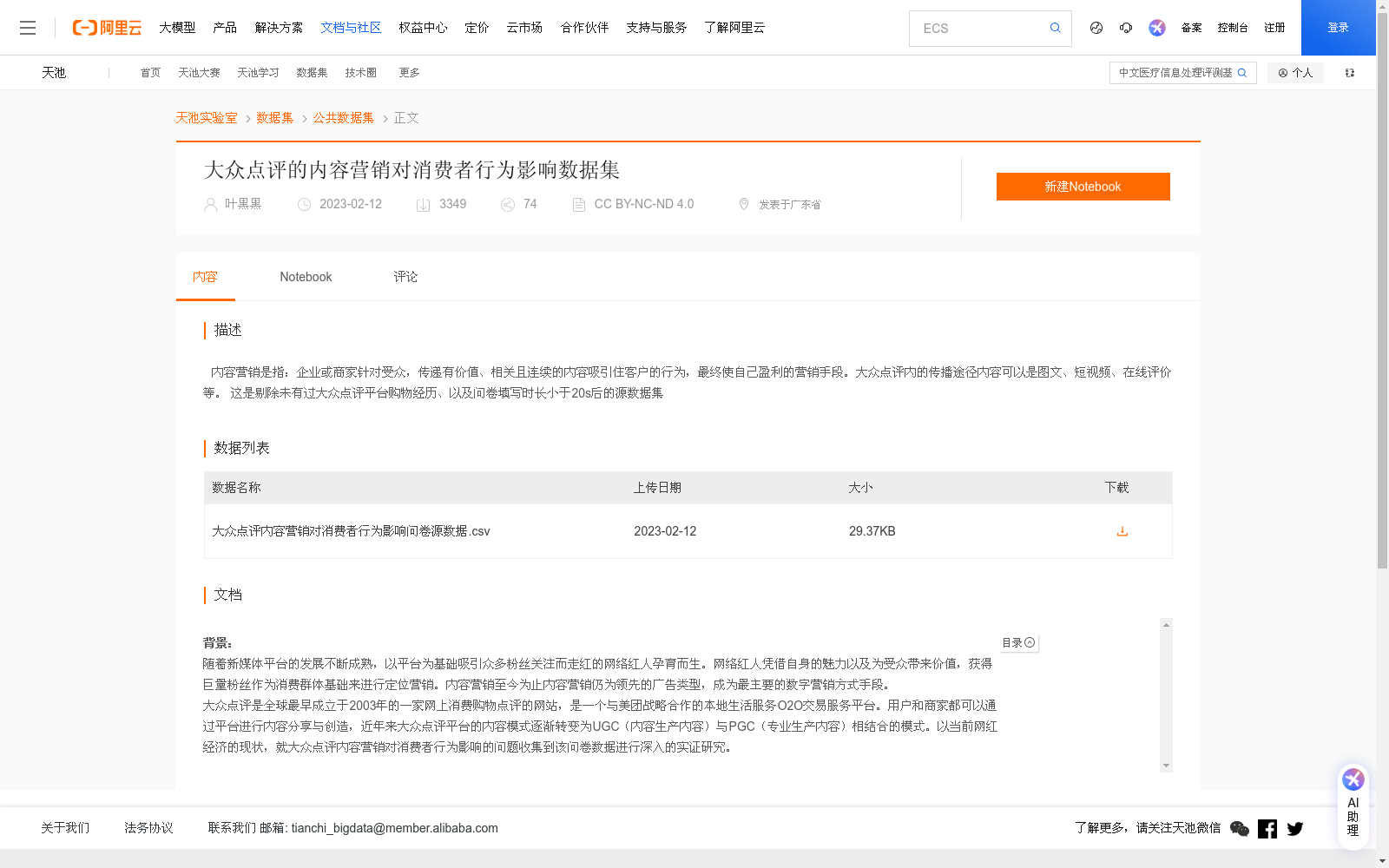Open the 文档与社区 menu

pos(351,28)
